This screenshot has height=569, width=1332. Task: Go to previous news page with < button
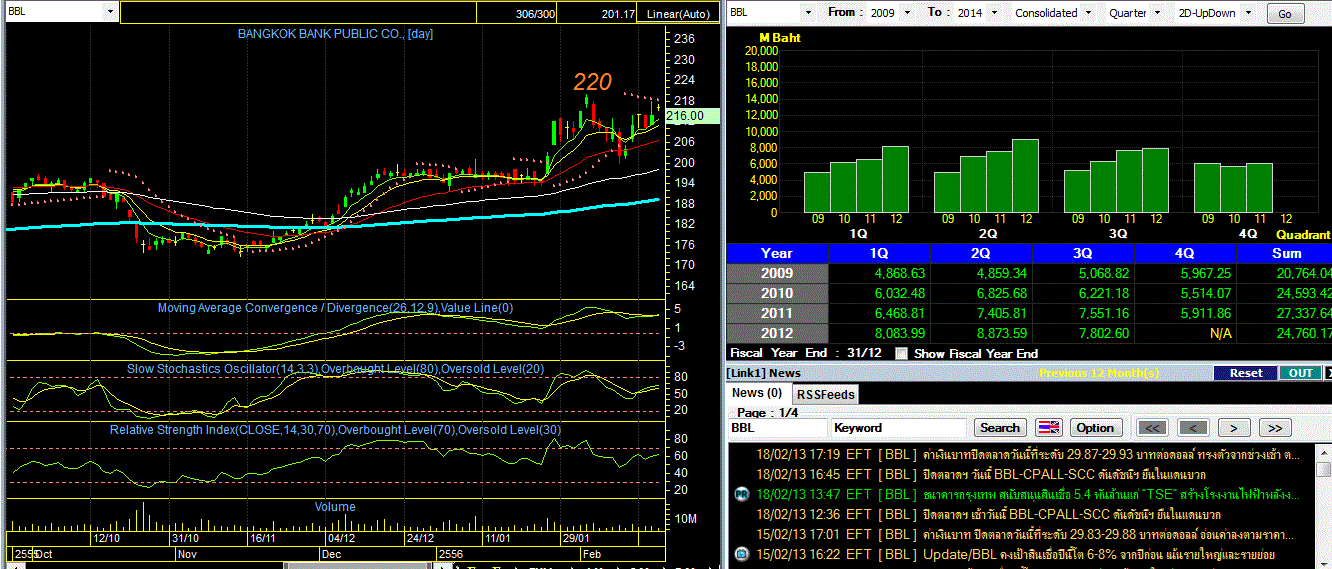point(1193,428)
